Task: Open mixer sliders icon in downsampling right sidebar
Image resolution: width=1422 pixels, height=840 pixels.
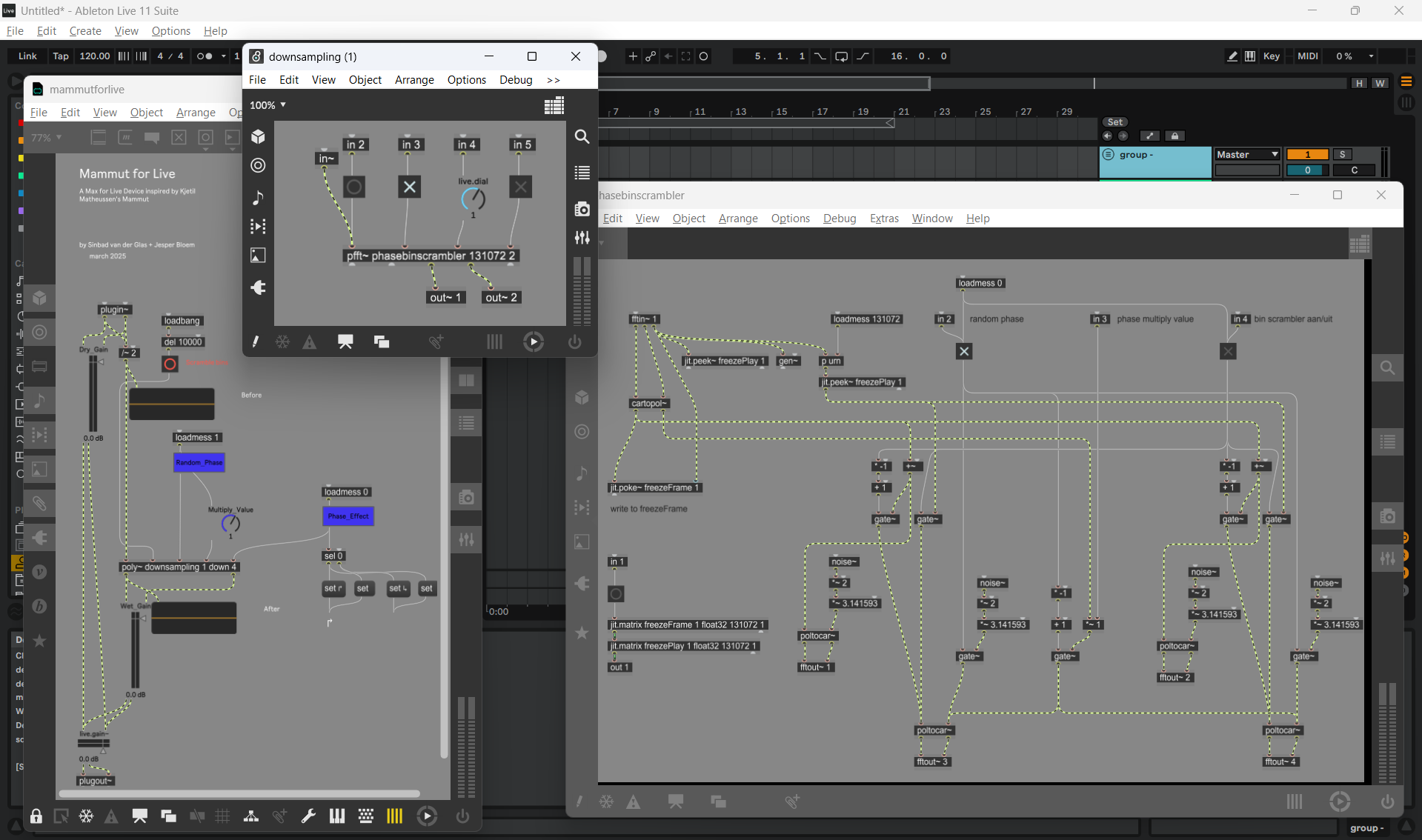Action: (x=582, y=238)
